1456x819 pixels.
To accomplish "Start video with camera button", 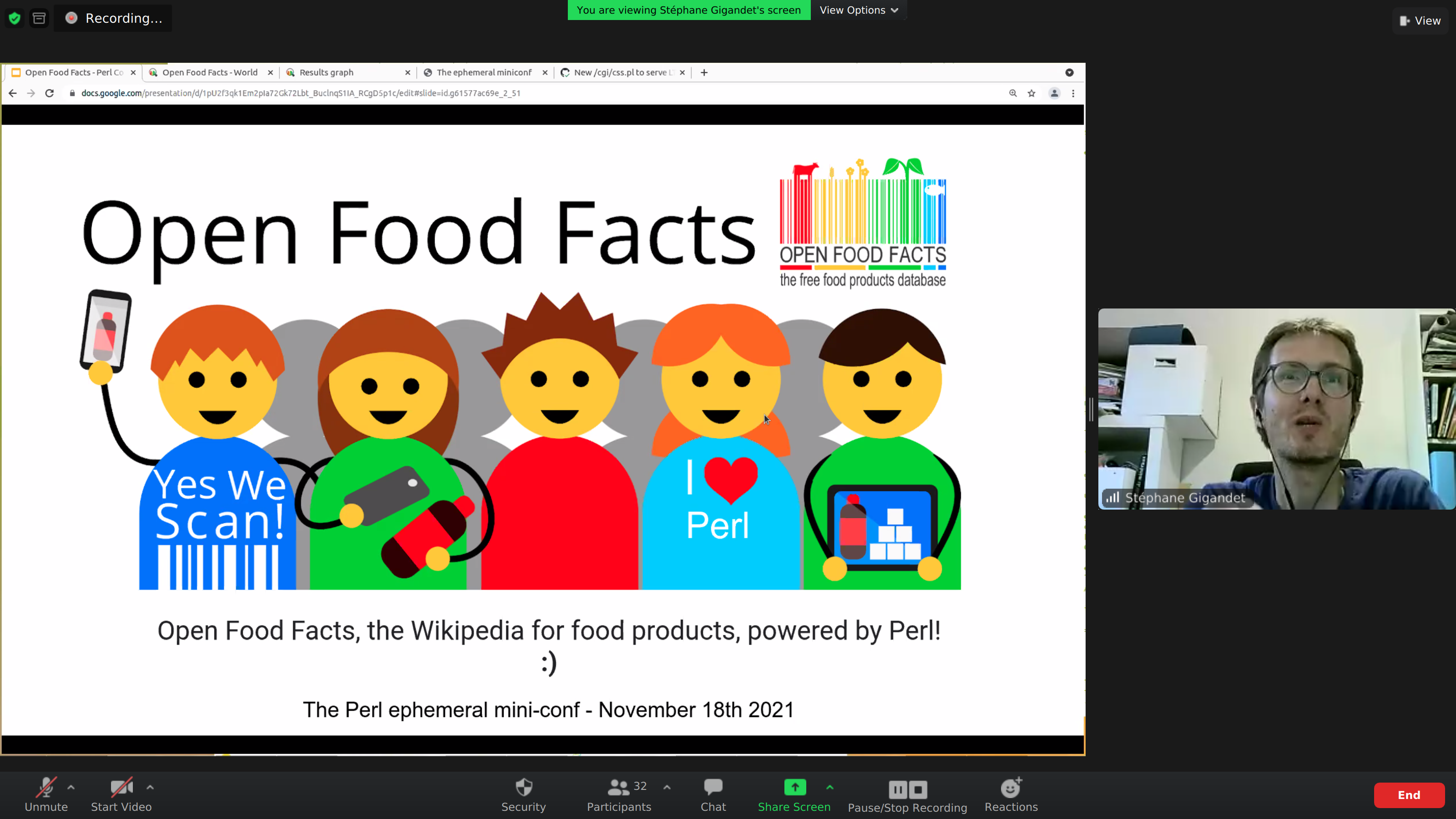I will point(121,795).
